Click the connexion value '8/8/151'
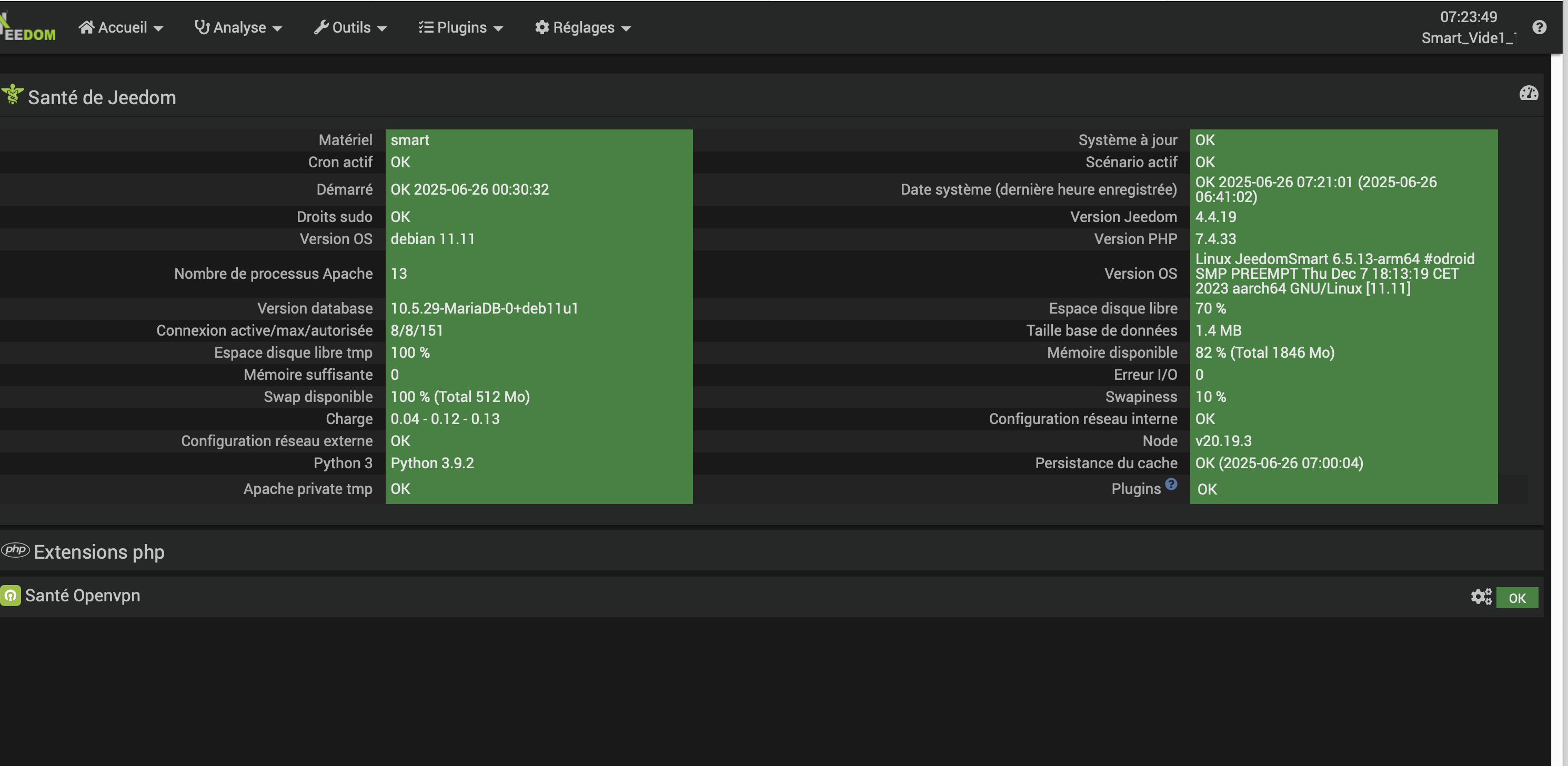1568x766 pixels. [x=417, y=330]
